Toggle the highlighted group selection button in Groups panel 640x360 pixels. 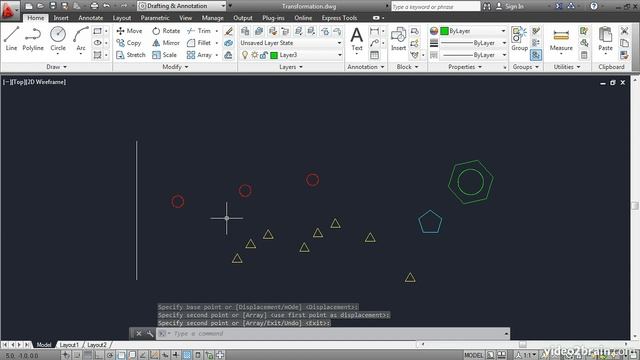pos(536,55)
